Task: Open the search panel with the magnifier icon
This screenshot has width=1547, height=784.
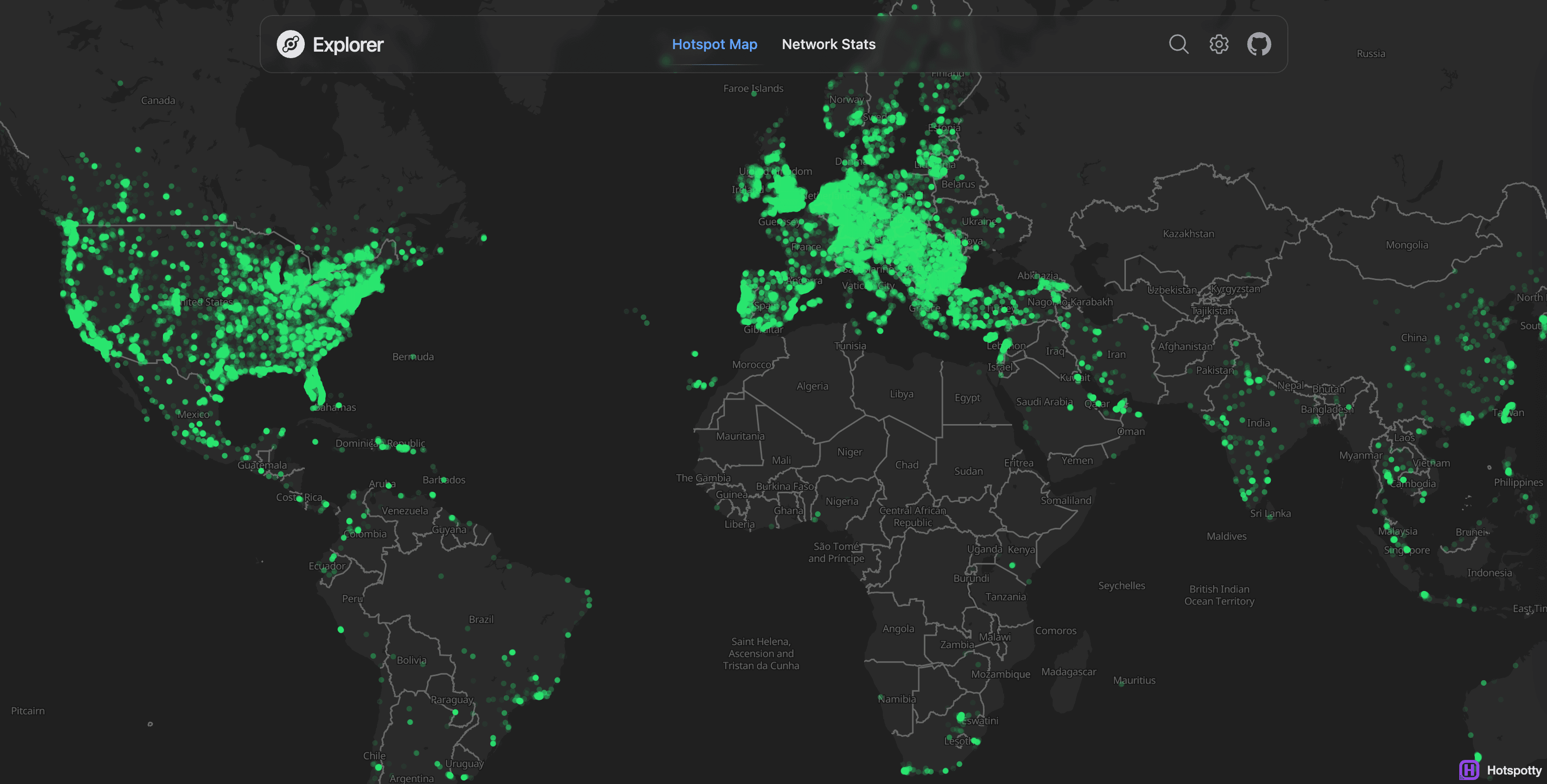Action: tap(1178, 45)
